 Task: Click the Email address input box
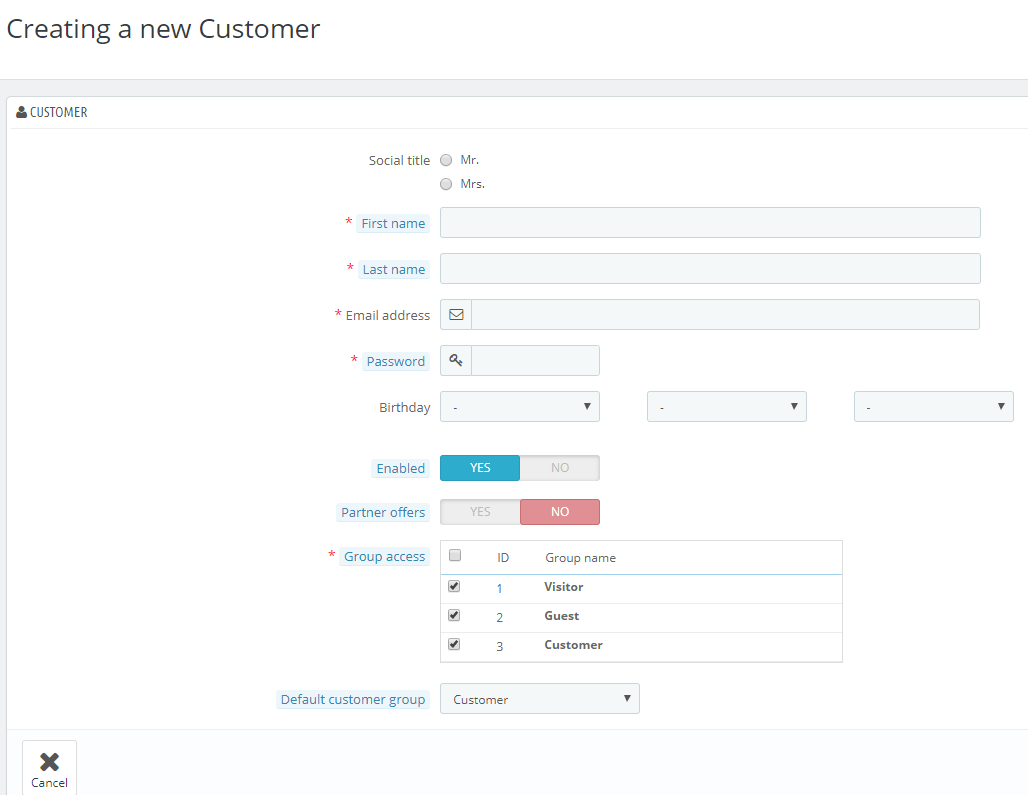point(725,315)
